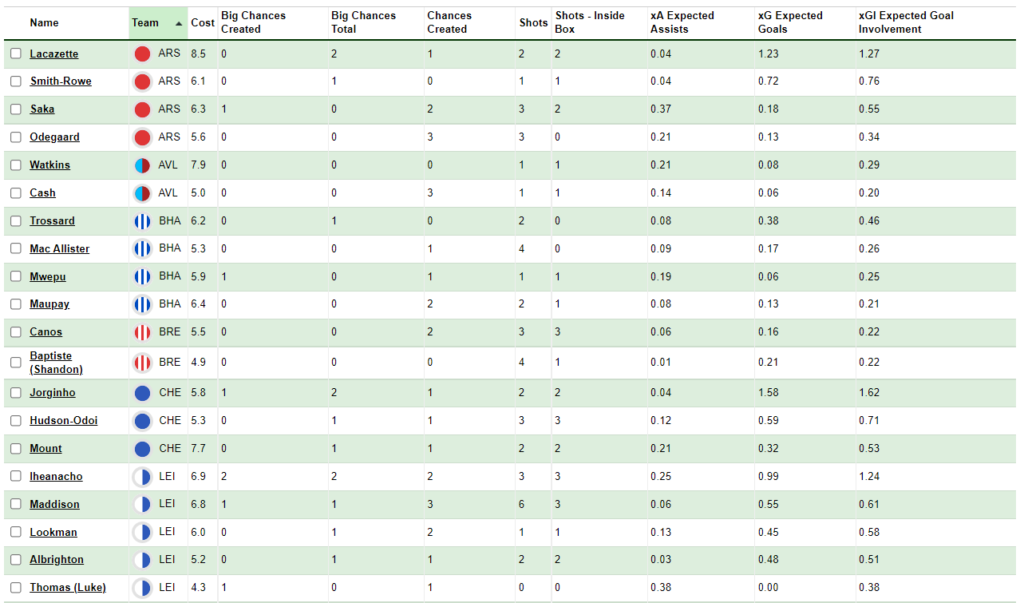Click the Chelsea badge next to Jorginho
This screenshot has height=603, width=1024.
tap(143, 393)
